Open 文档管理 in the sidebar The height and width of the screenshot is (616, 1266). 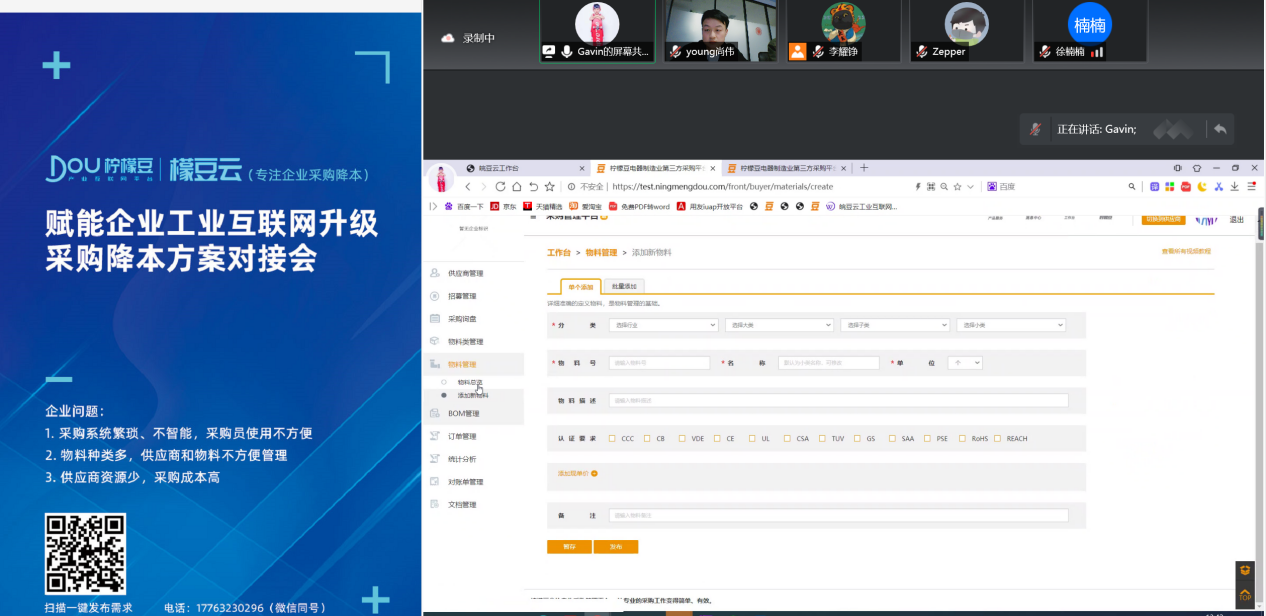(x=462, y=505)
